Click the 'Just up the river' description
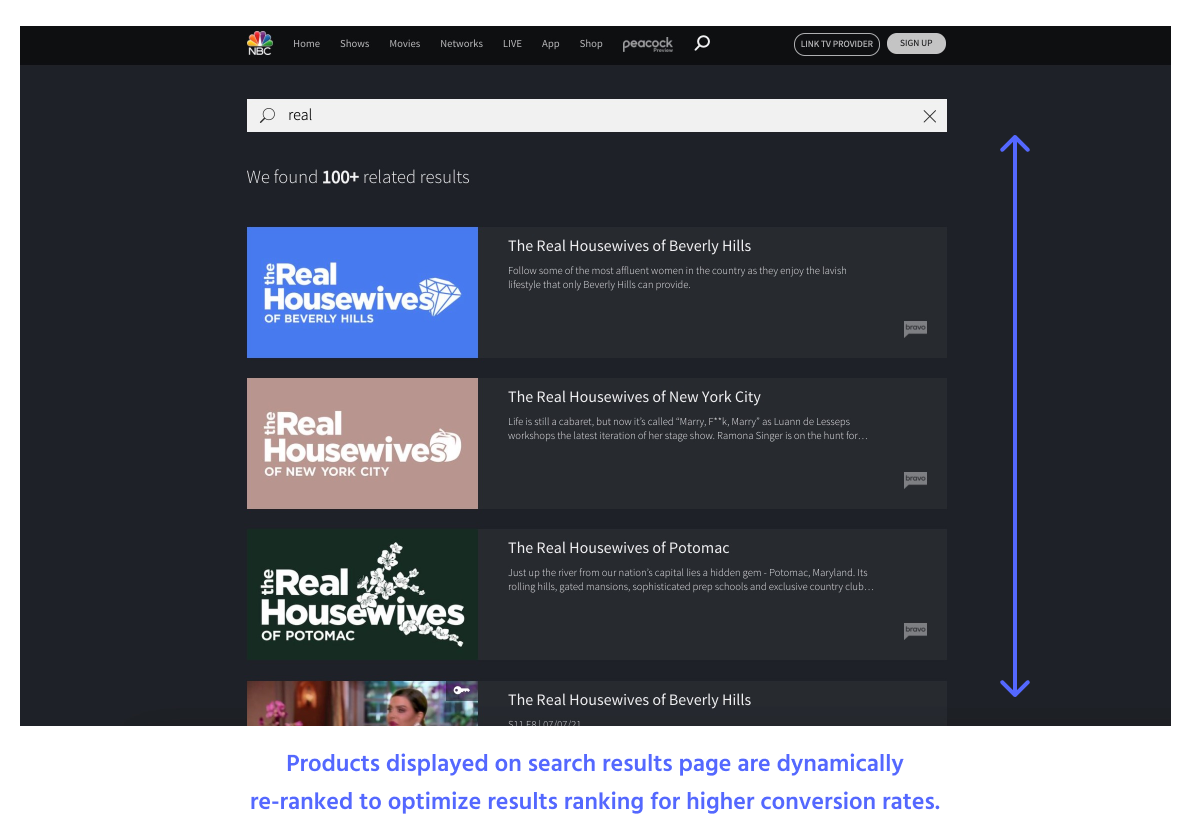This screenshot has width=1192, height=840. pyautogui.click(x=691, y=579)
